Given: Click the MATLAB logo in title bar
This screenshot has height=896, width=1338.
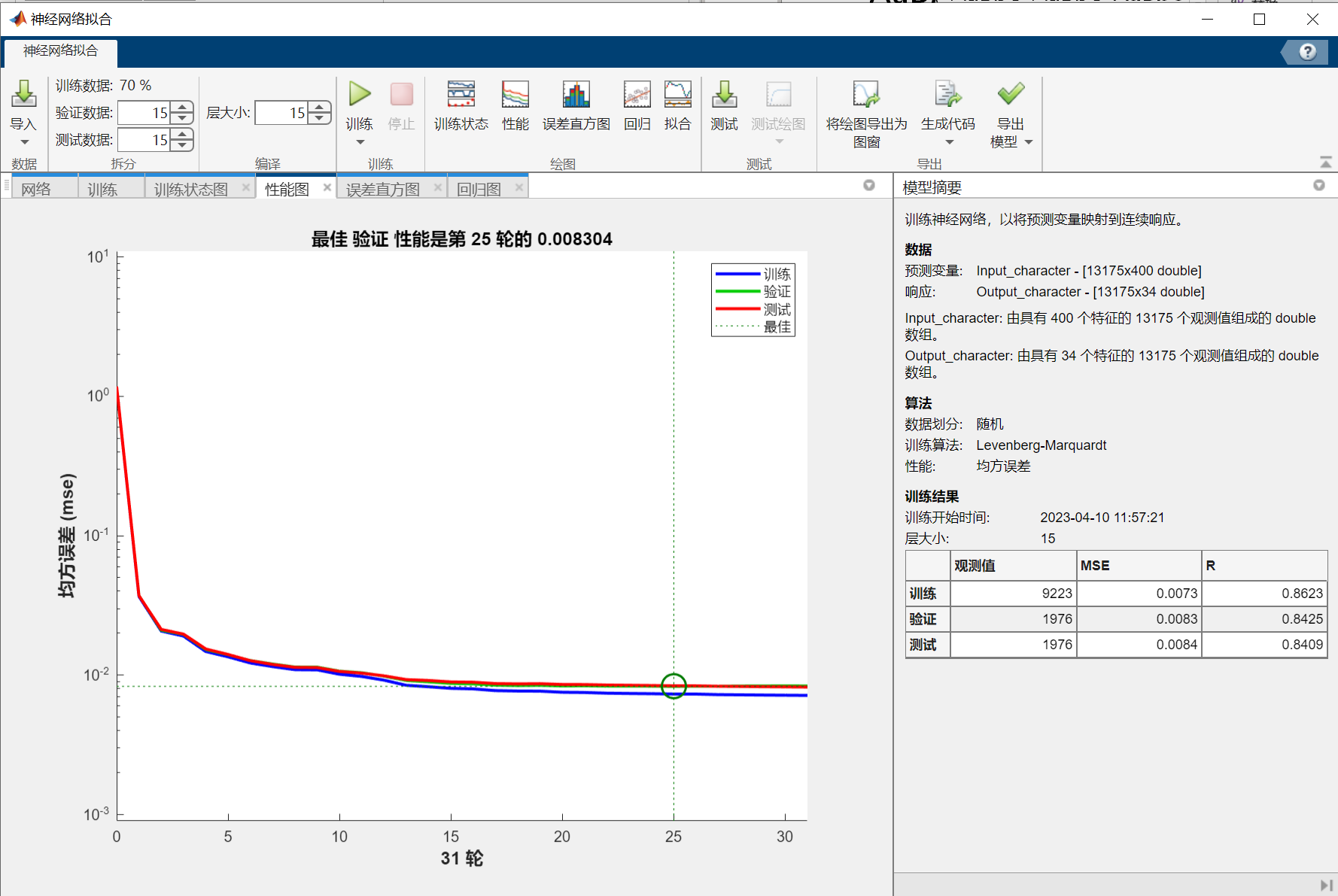Looking at the screenshot, I should point(18,19).
